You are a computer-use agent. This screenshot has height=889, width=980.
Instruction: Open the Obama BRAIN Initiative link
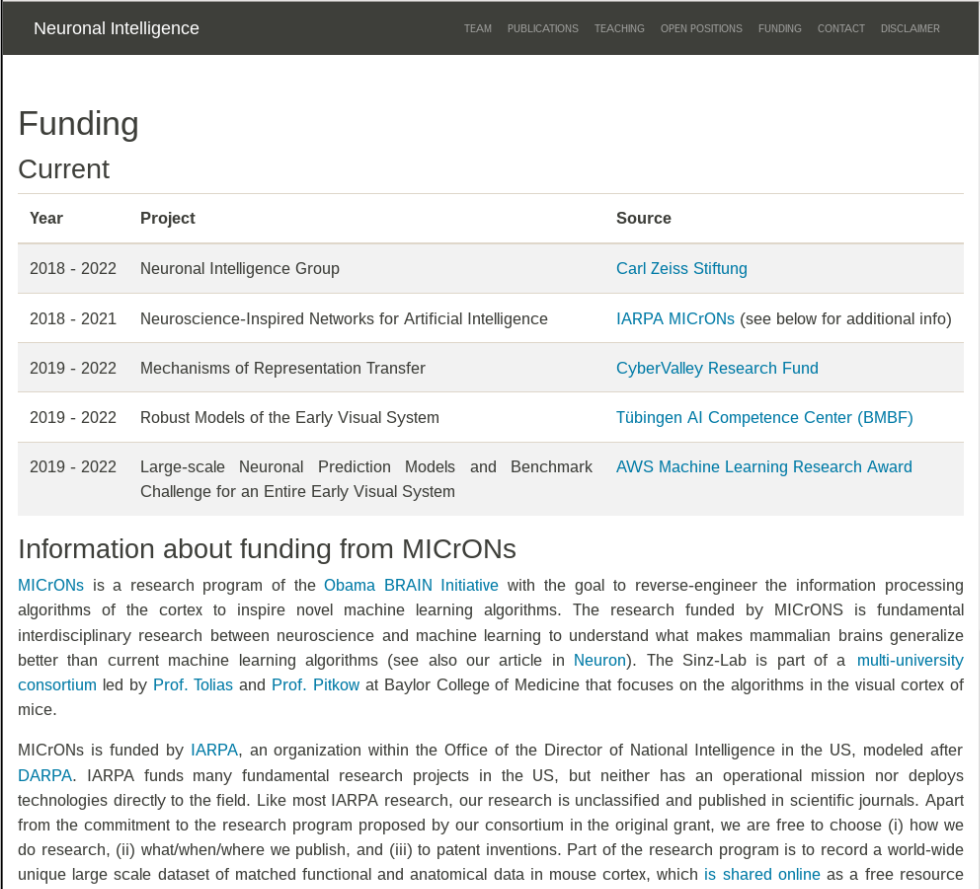click(411, 586)
